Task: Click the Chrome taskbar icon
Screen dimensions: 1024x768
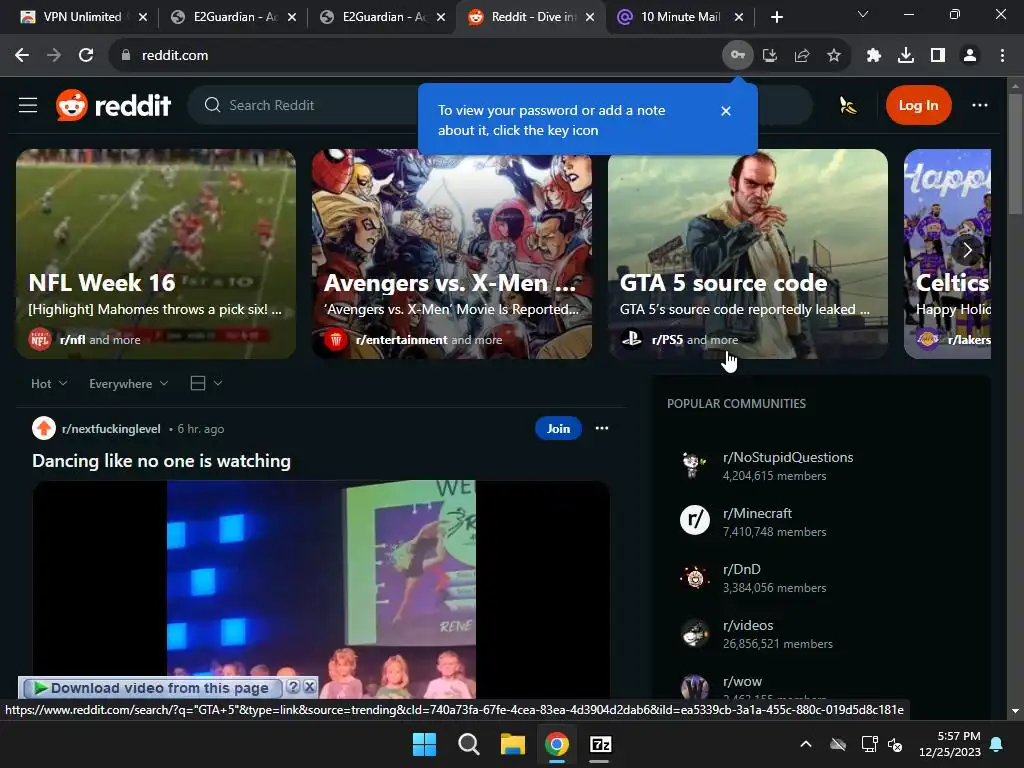Action: click(556, 744)
